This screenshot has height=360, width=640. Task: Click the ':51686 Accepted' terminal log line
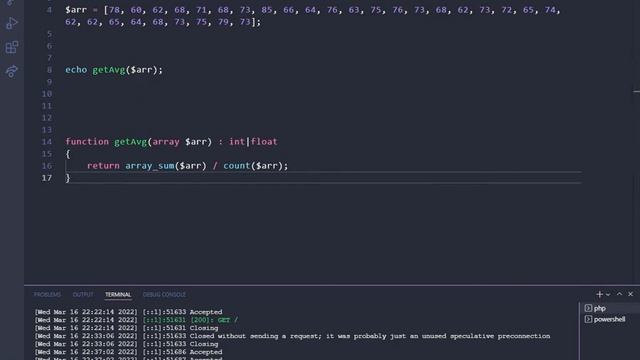[x=128, y=352]
